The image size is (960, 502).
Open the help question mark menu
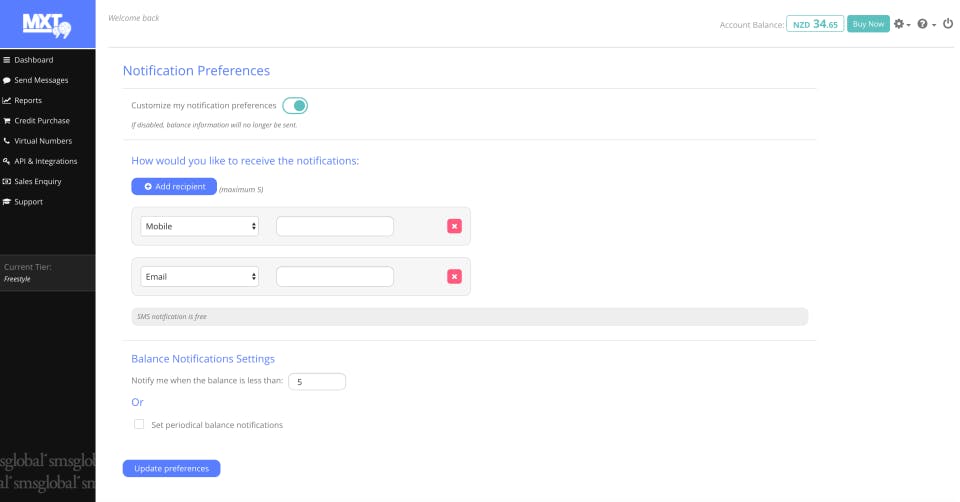pos(925,24)
